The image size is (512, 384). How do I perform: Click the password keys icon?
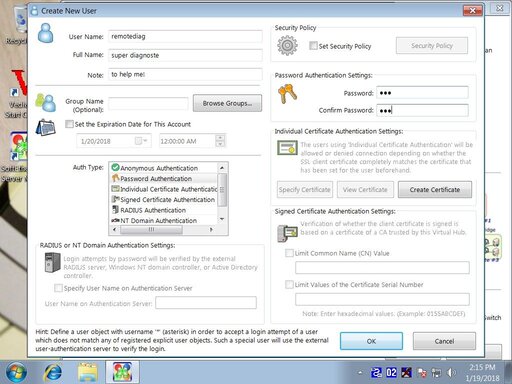287,94
